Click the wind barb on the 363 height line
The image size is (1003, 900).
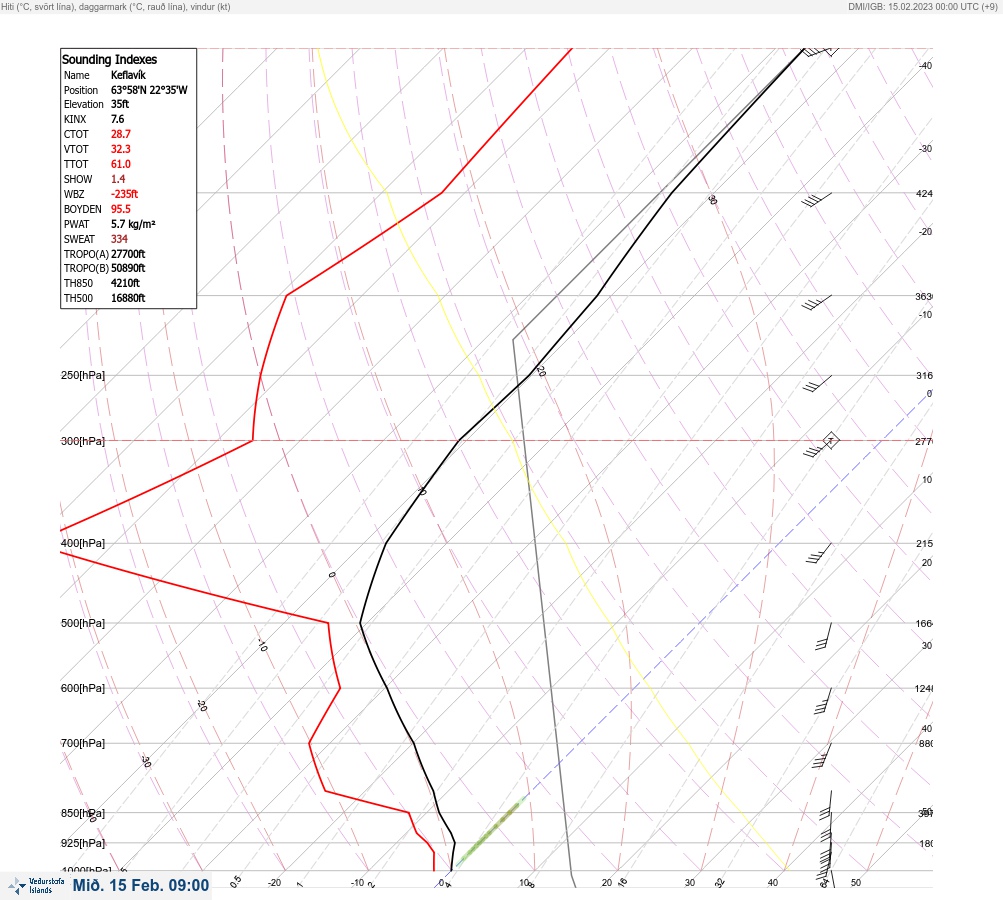pos(817,303)
